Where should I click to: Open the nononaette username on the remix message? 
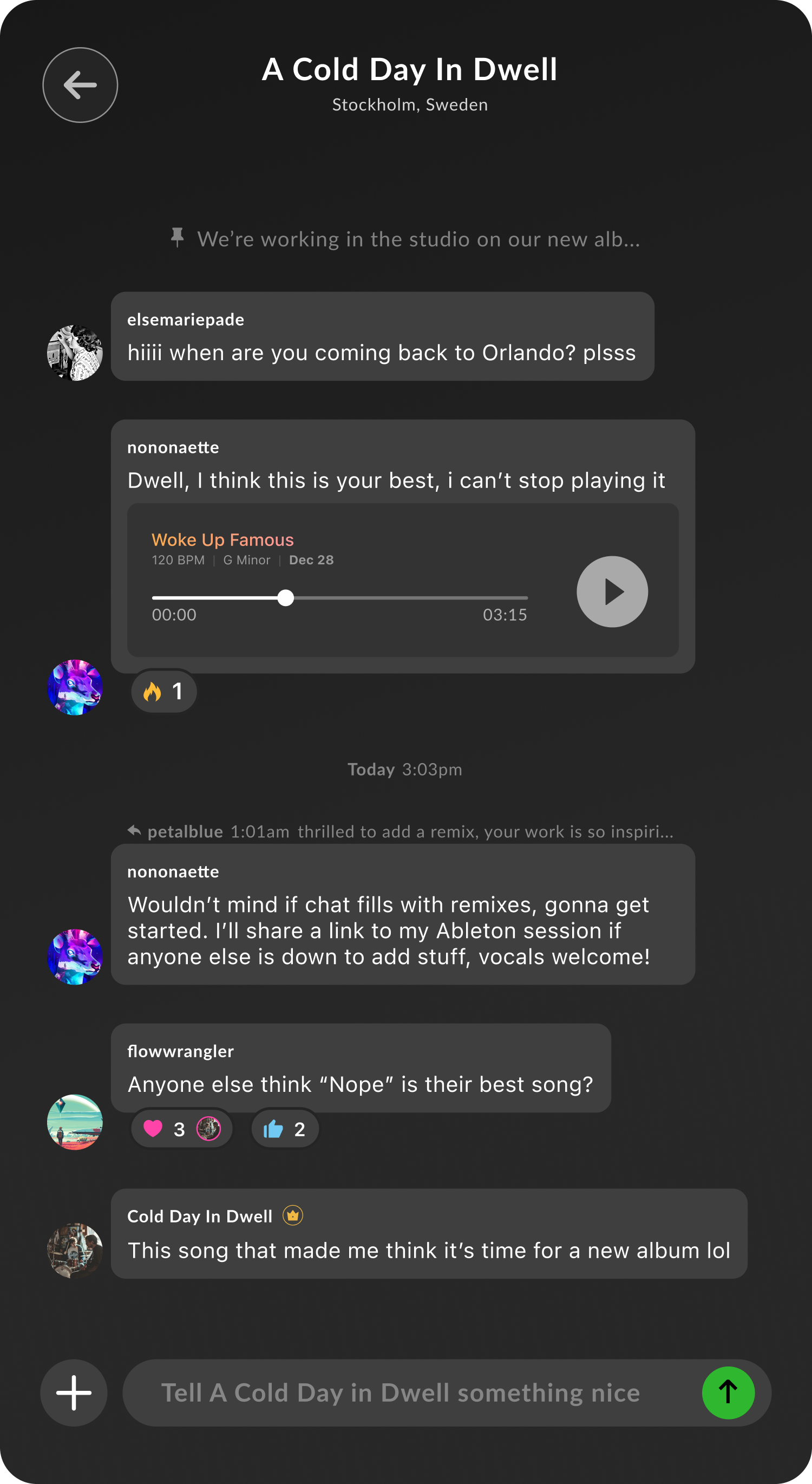(x=173, y=871)
